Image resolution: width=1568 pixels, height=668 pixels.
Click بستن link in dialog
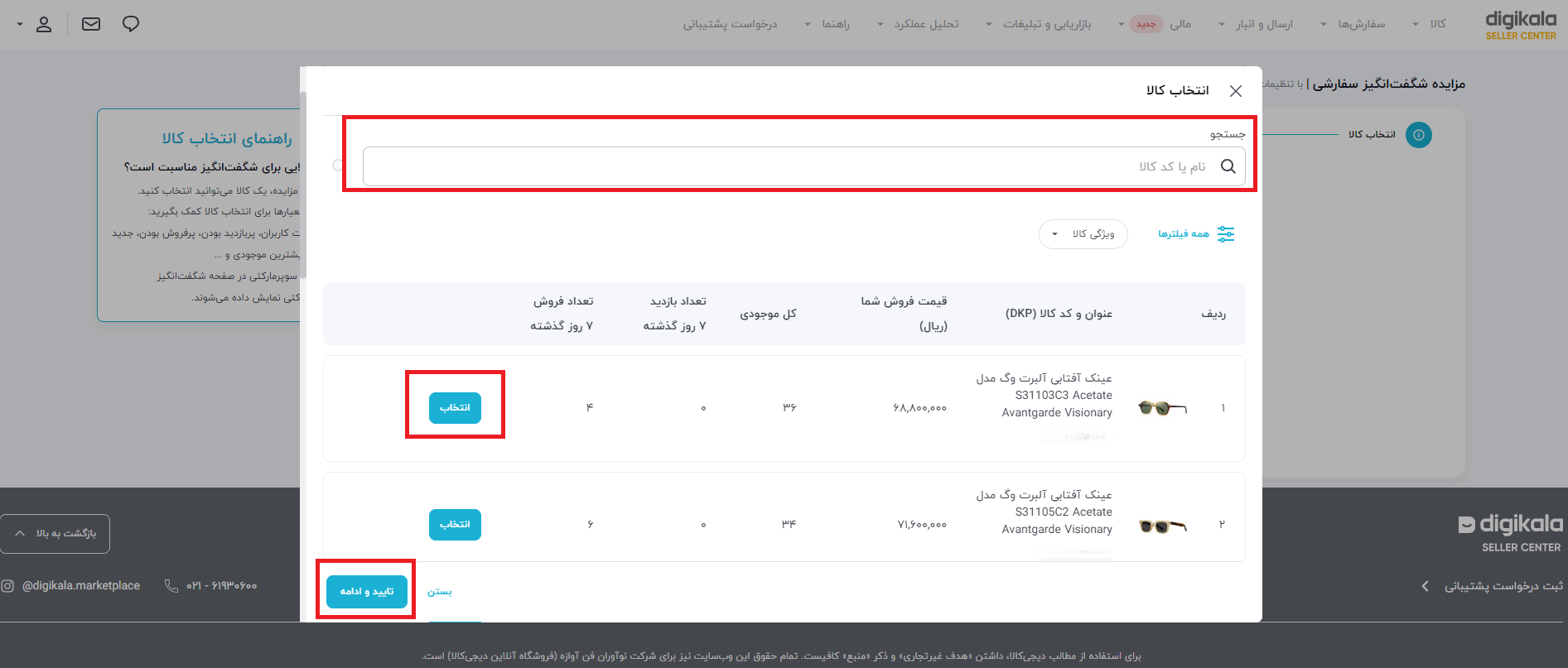pos(439,592)
